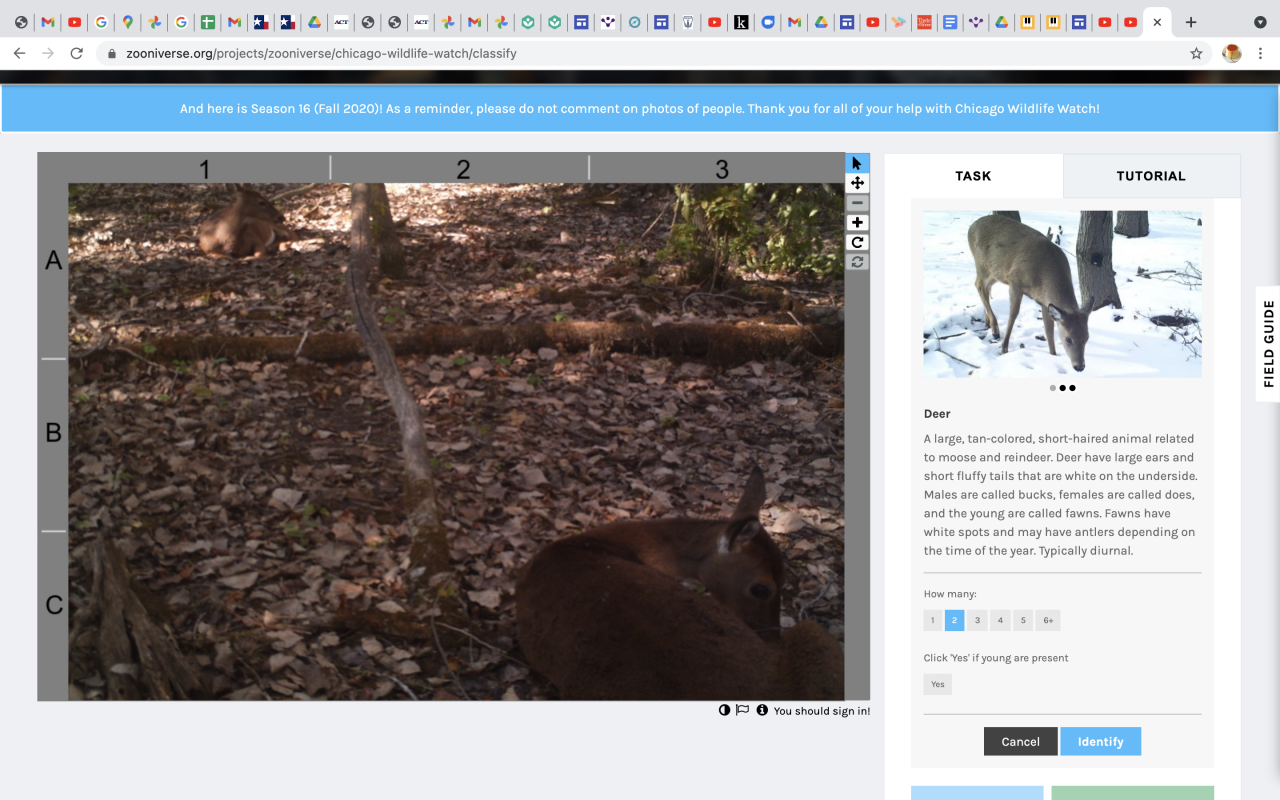Screen dimensions: 1280x800
Task: Open the Chrome three-dot menu
Action: pos(1260,53)
